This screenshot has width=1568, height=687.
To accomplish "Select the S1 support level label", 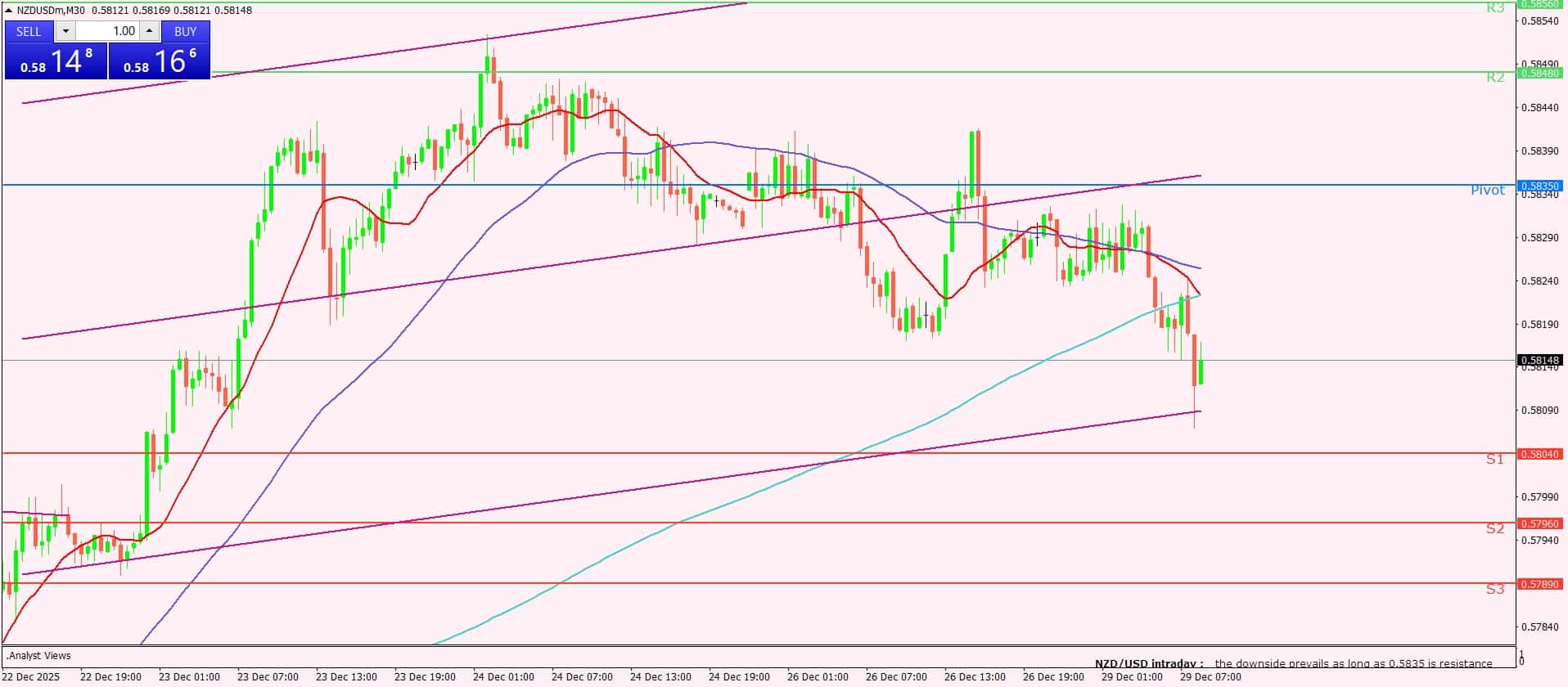I will [1495, 460].
